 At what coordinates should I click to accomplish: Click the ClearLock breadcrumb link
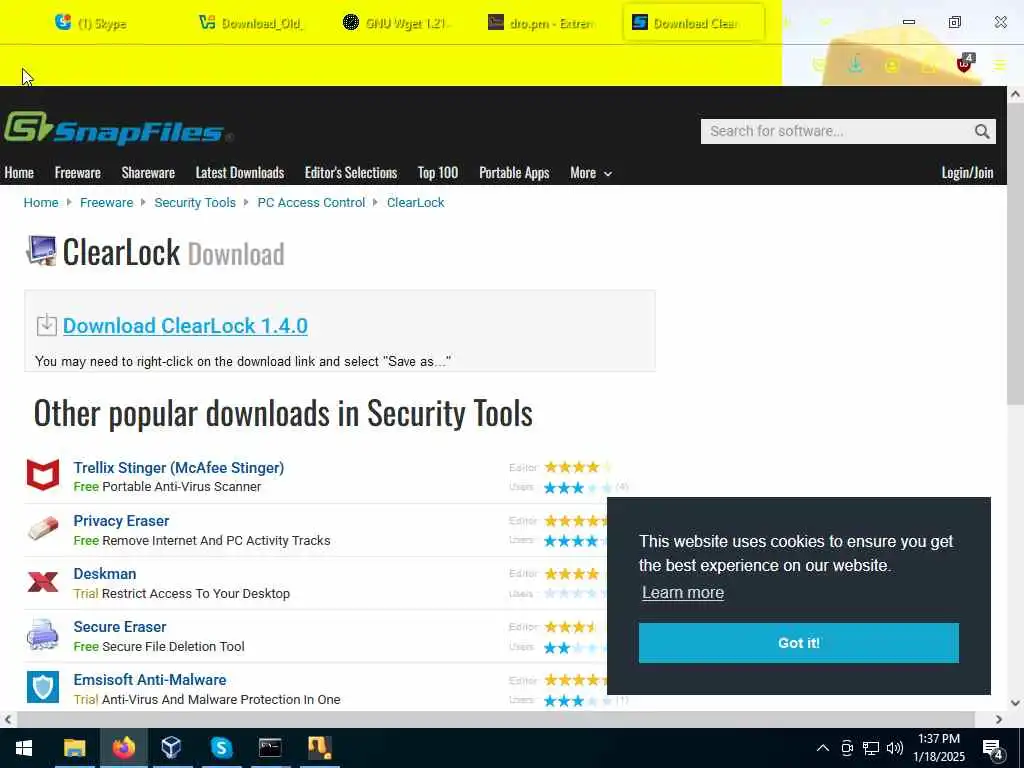[415, 202]
